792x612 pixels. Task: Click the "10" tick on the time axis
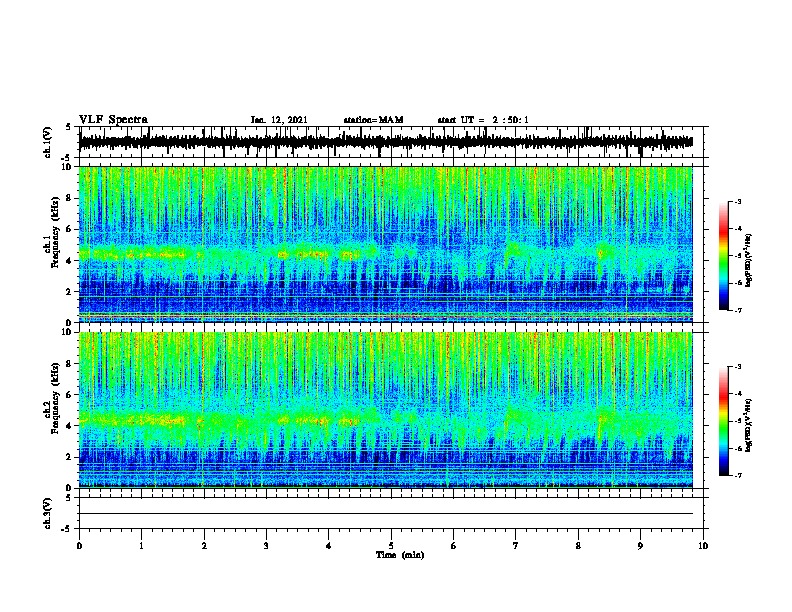[x=703, y=546]
